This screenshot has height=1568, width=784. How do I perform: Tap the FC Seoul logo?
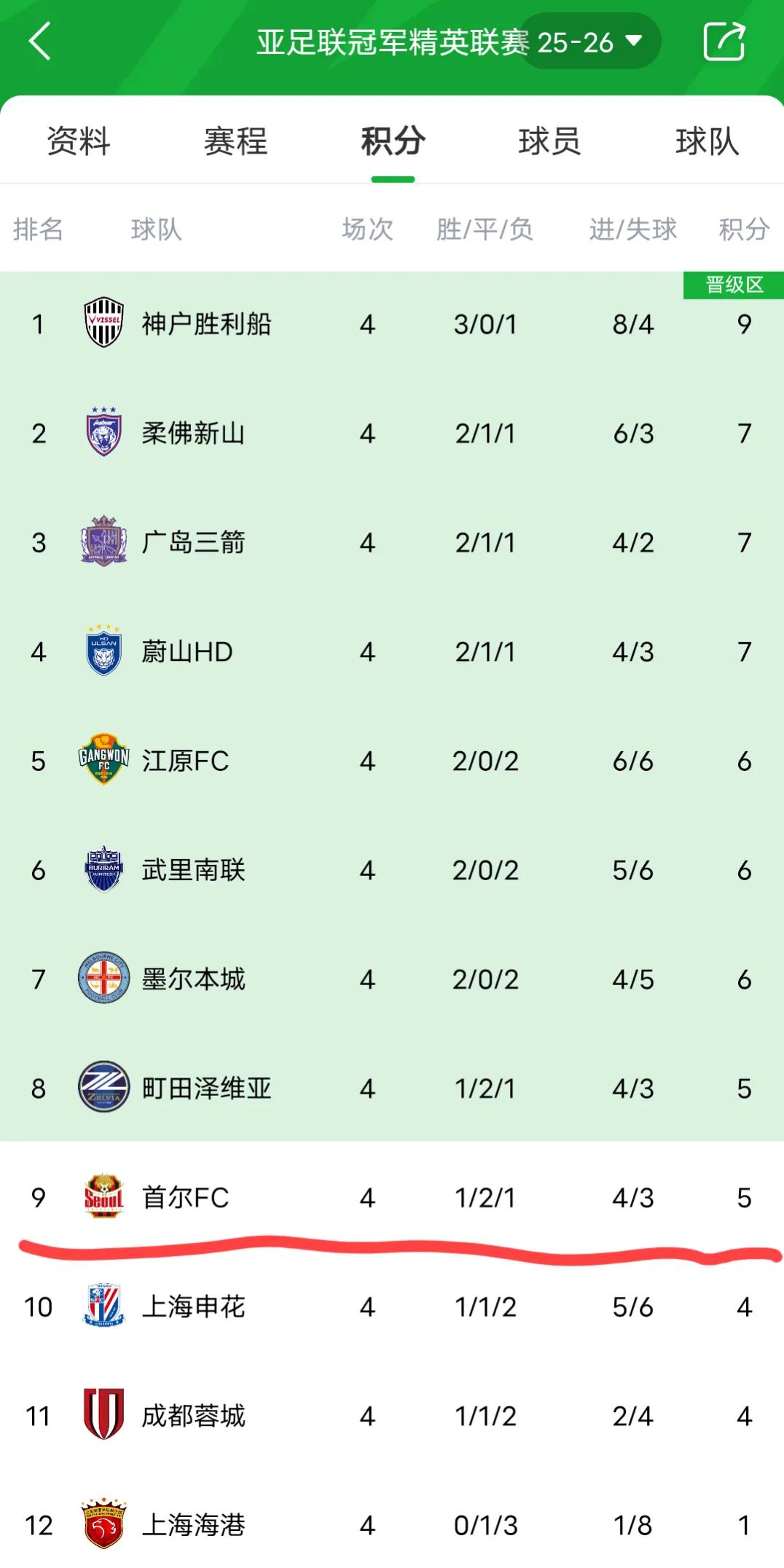(x=103, y=1196)
